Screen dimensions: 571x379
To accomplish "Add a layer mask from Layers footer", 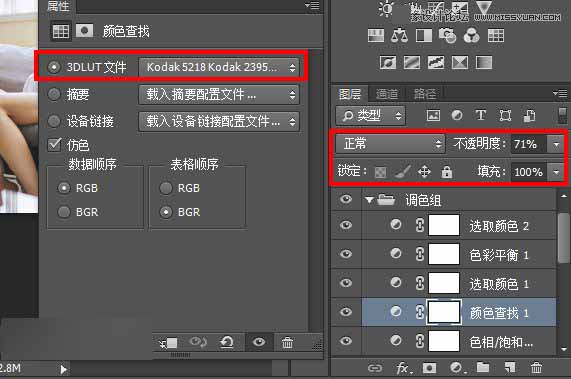I will click(x=429, y=368).
